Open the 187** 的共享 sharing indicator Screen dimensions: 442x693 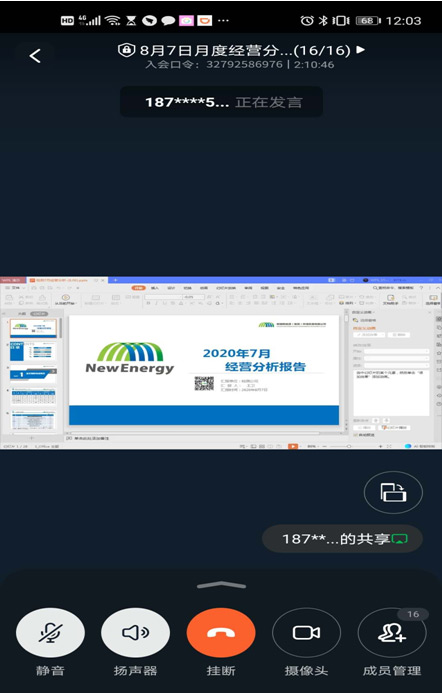[343, 539]
